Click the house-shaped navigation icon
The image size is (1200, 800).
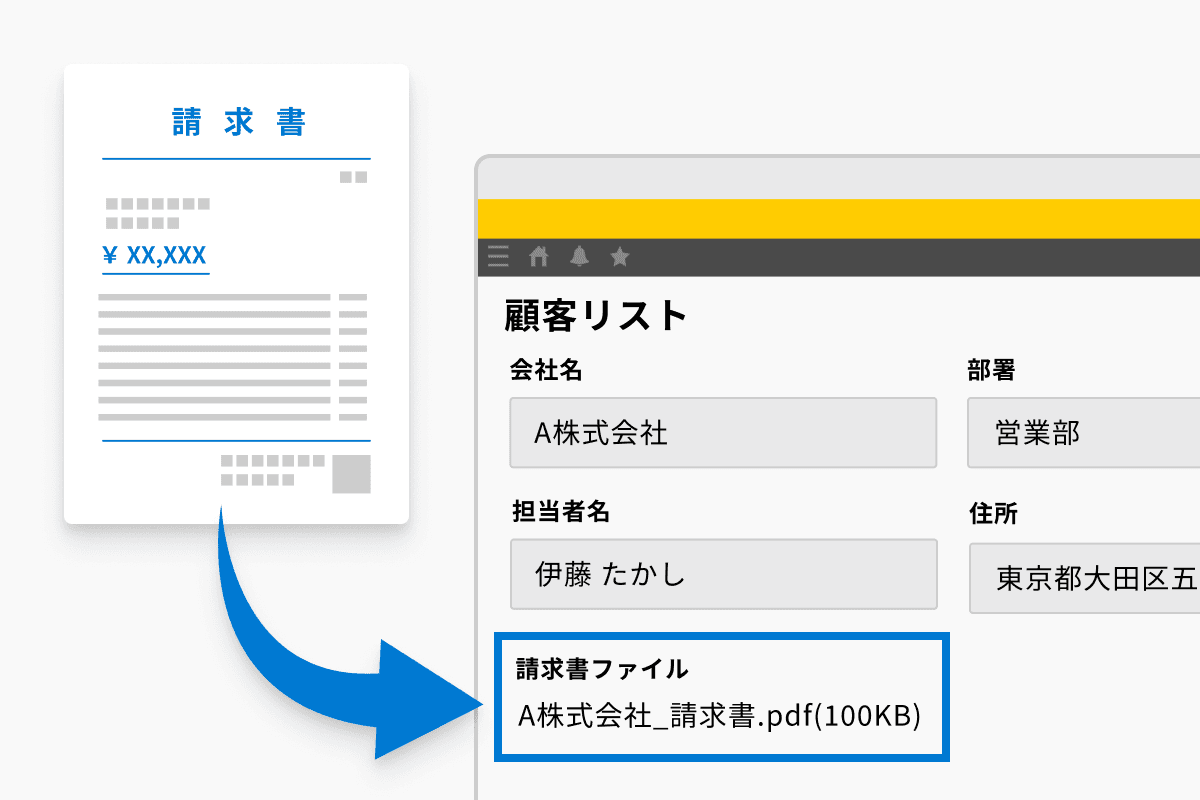539,256
